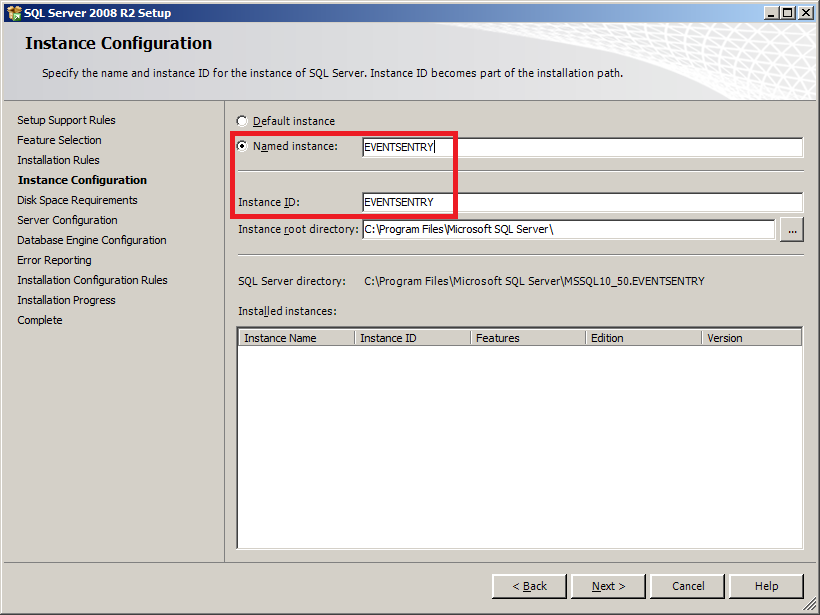Click into the Instance ID text field
The height and width of the screenshot is (615, 820).
[x=582, y=202]
